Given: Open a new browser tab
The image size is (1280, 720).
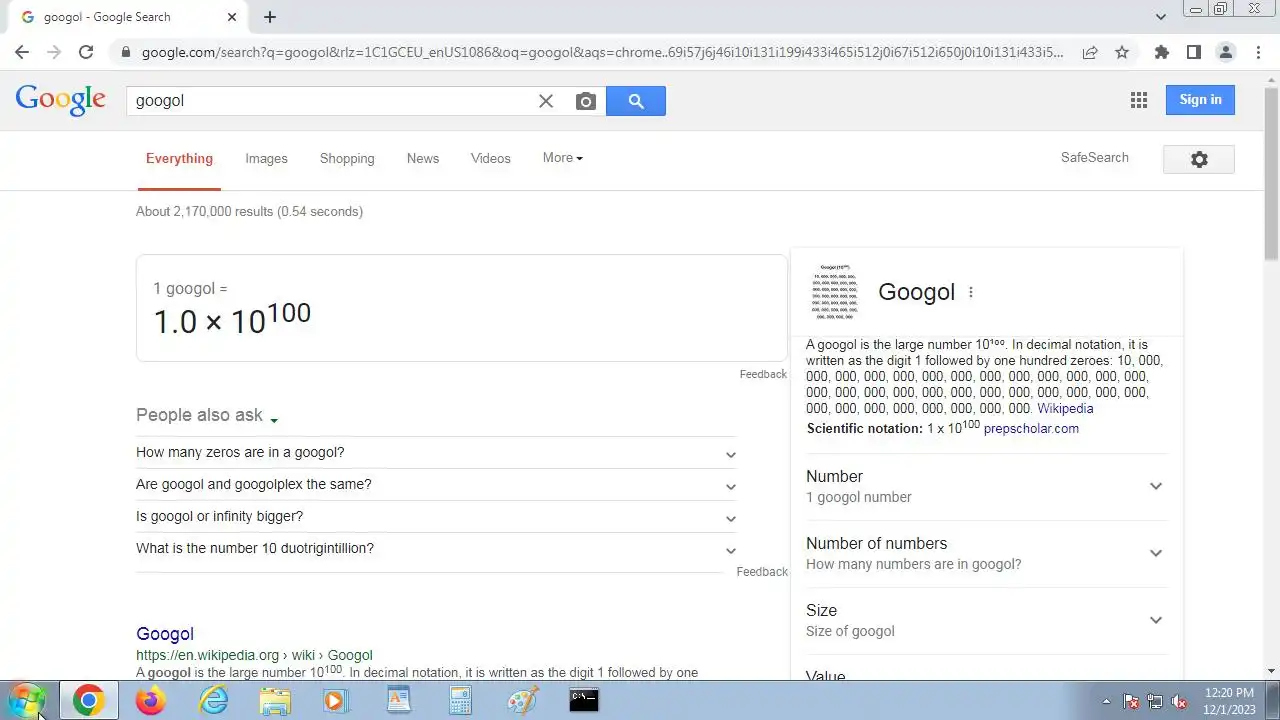Looking at the screenshot, I should [x=270, y=17].
